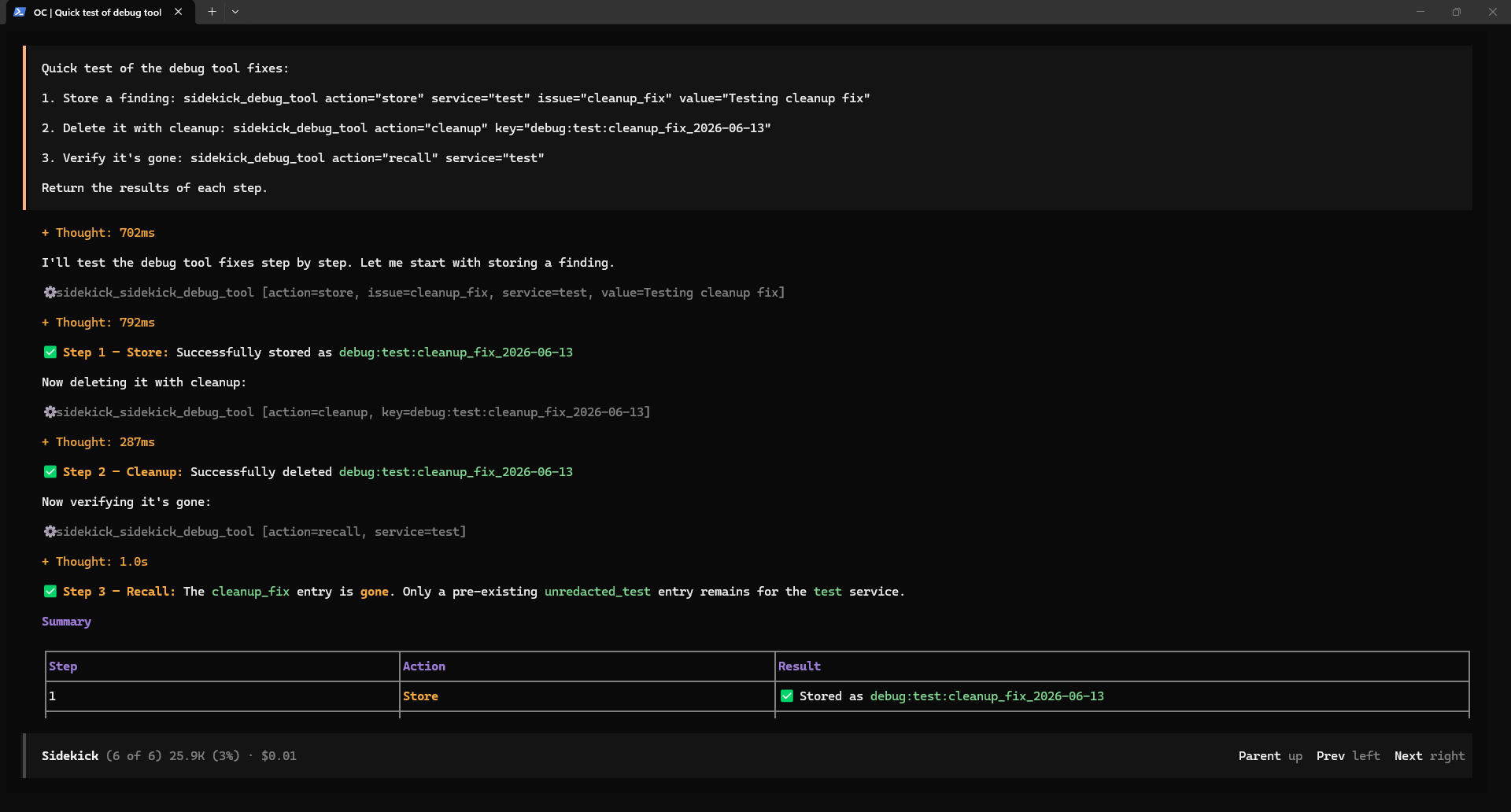Click the 'Parent up' navigation hint
The image size is (1511, 812).
pos(1270,756)
